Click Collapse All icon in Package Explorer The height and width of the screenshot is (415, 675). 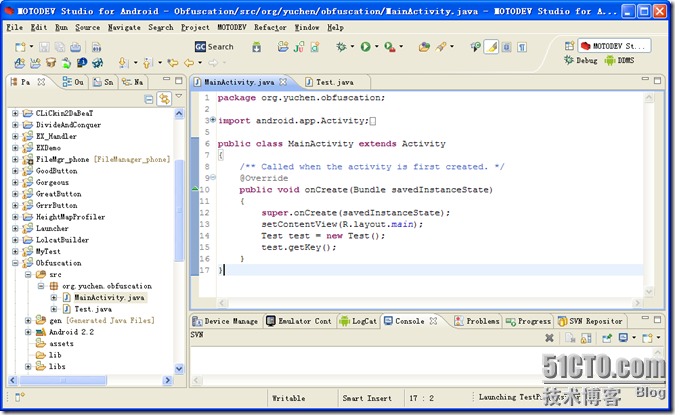(x=149, y=99)
